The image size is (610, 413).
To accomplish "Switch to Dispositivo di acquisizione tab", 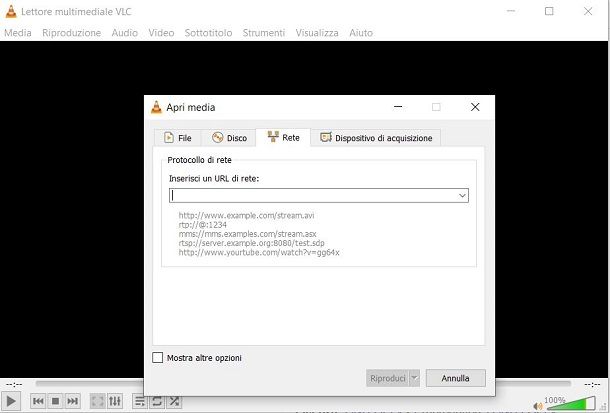I will [376, 138].
